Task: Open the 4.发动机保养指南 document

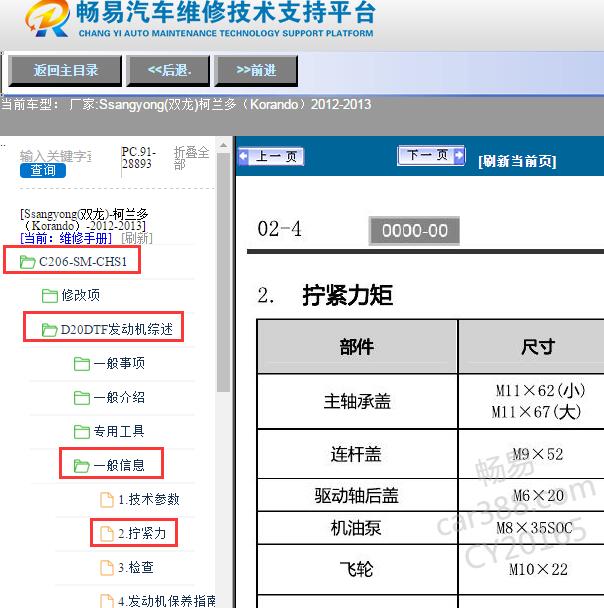Action: click(167, 601)
